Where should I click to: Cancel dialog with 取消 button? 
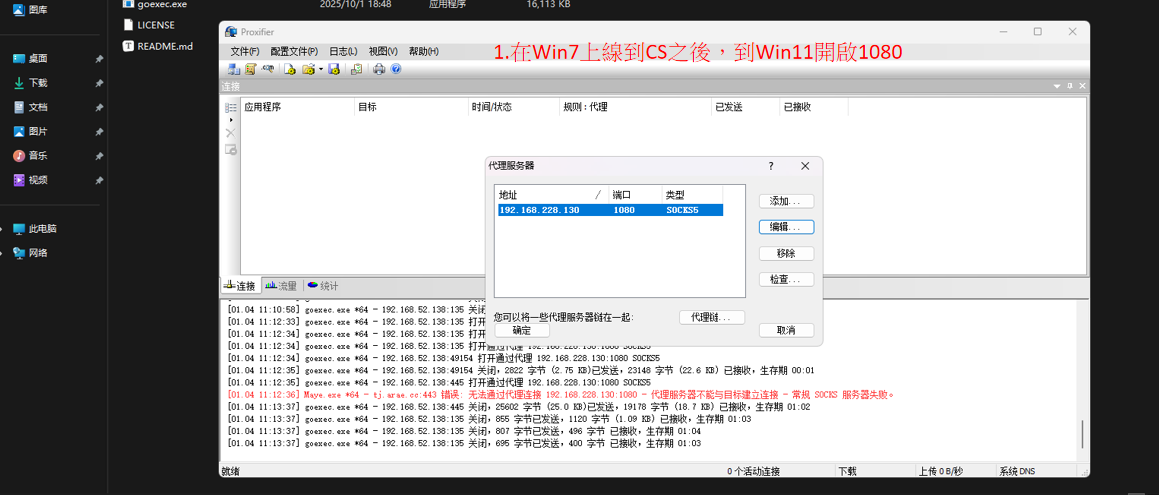786,330
